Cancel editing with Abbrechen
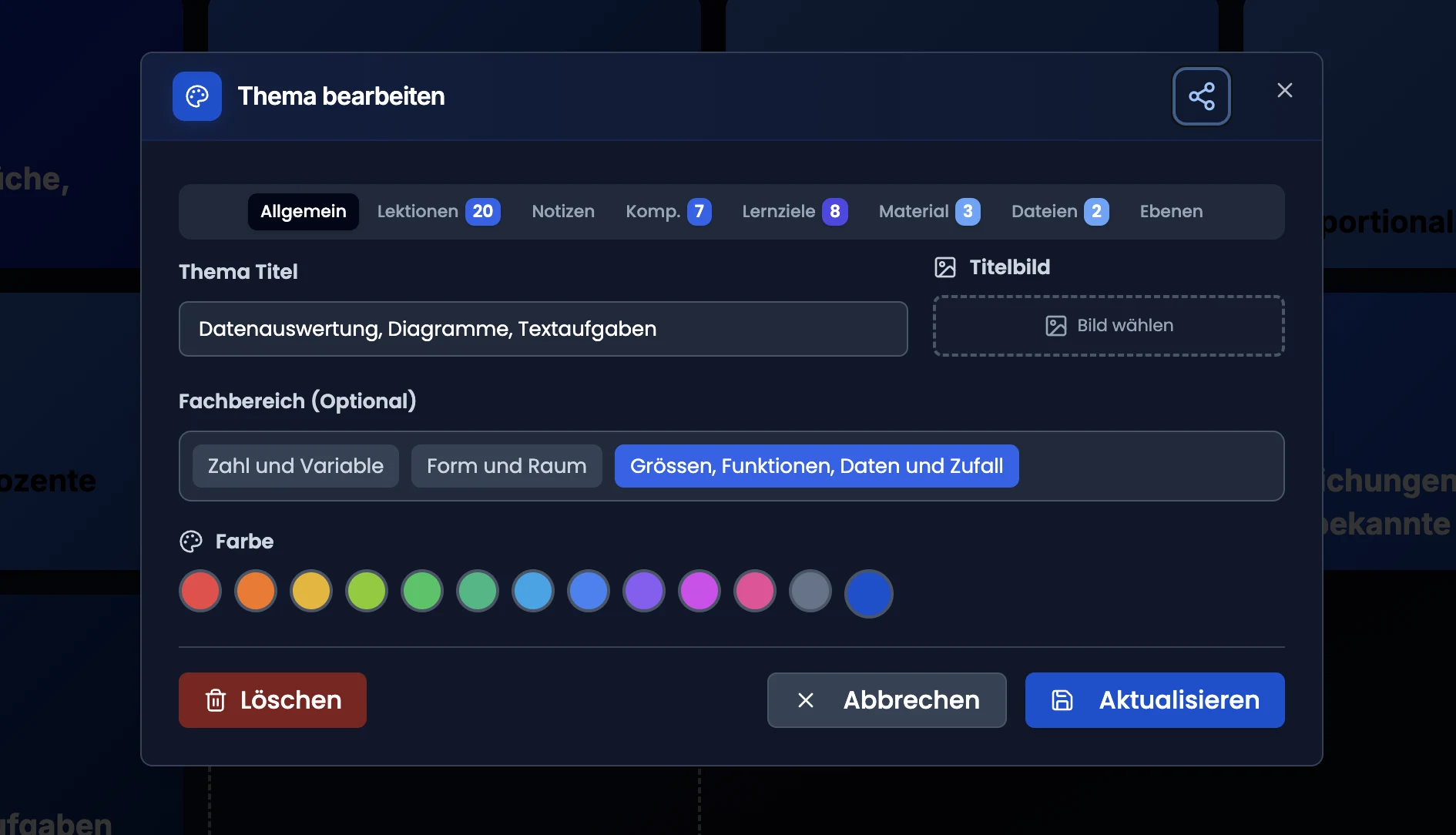The image size is (1456, 835). tap(887, 700)
